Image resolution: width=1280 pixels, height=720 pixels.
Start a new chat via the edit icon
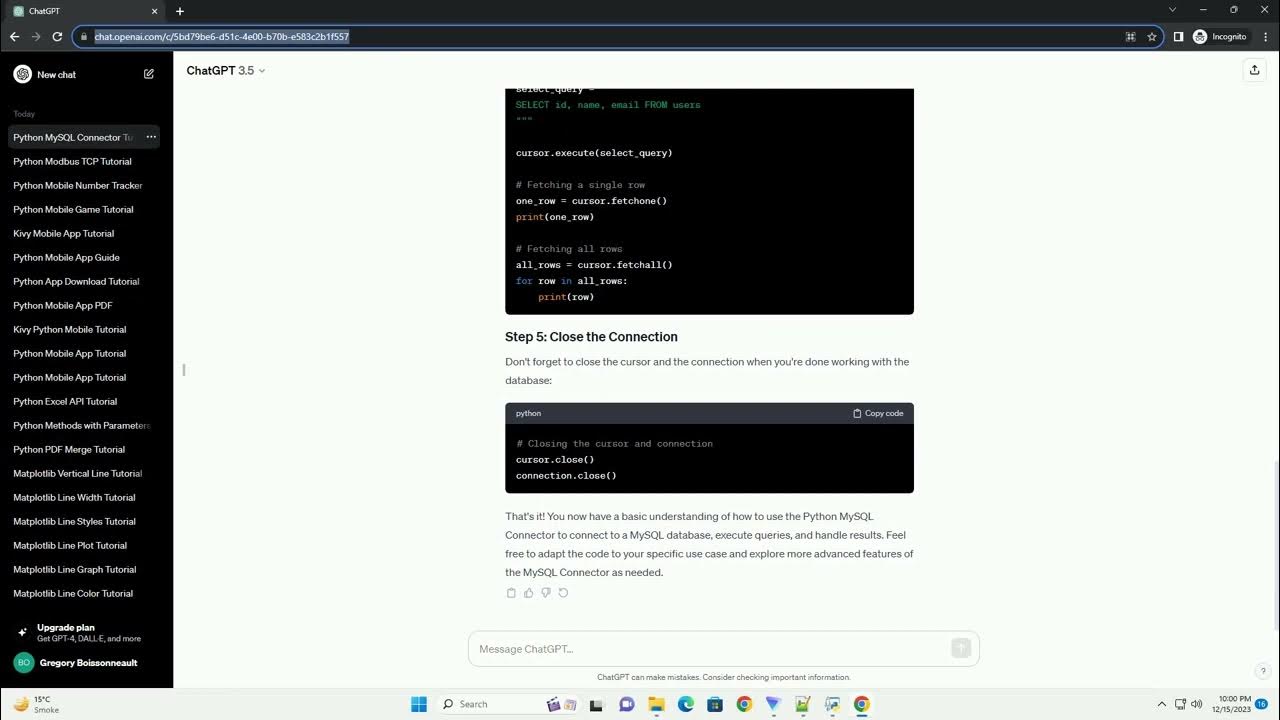(149, 74)
